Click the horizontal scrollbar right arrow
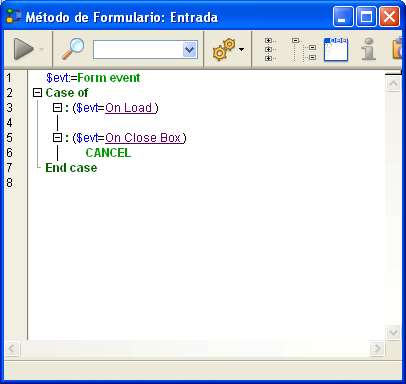Image resolution: width=406 pixels, height=384 pixels. click(x=377, y=349)
